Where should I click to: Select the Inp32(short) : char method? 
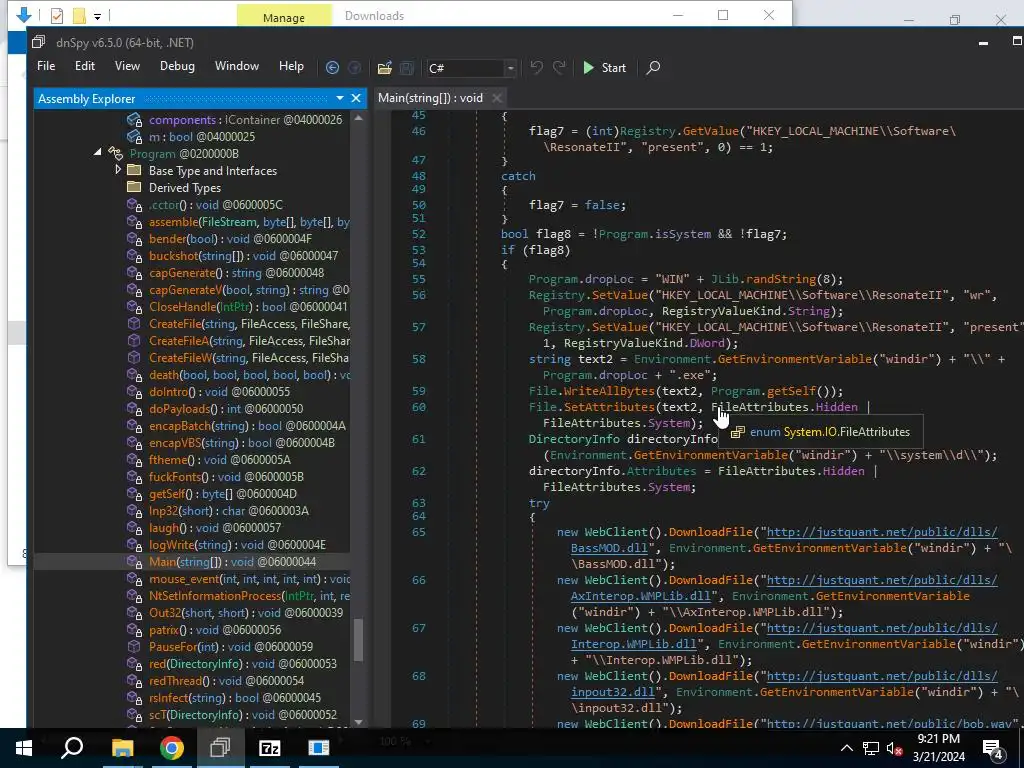pos(229,511)
